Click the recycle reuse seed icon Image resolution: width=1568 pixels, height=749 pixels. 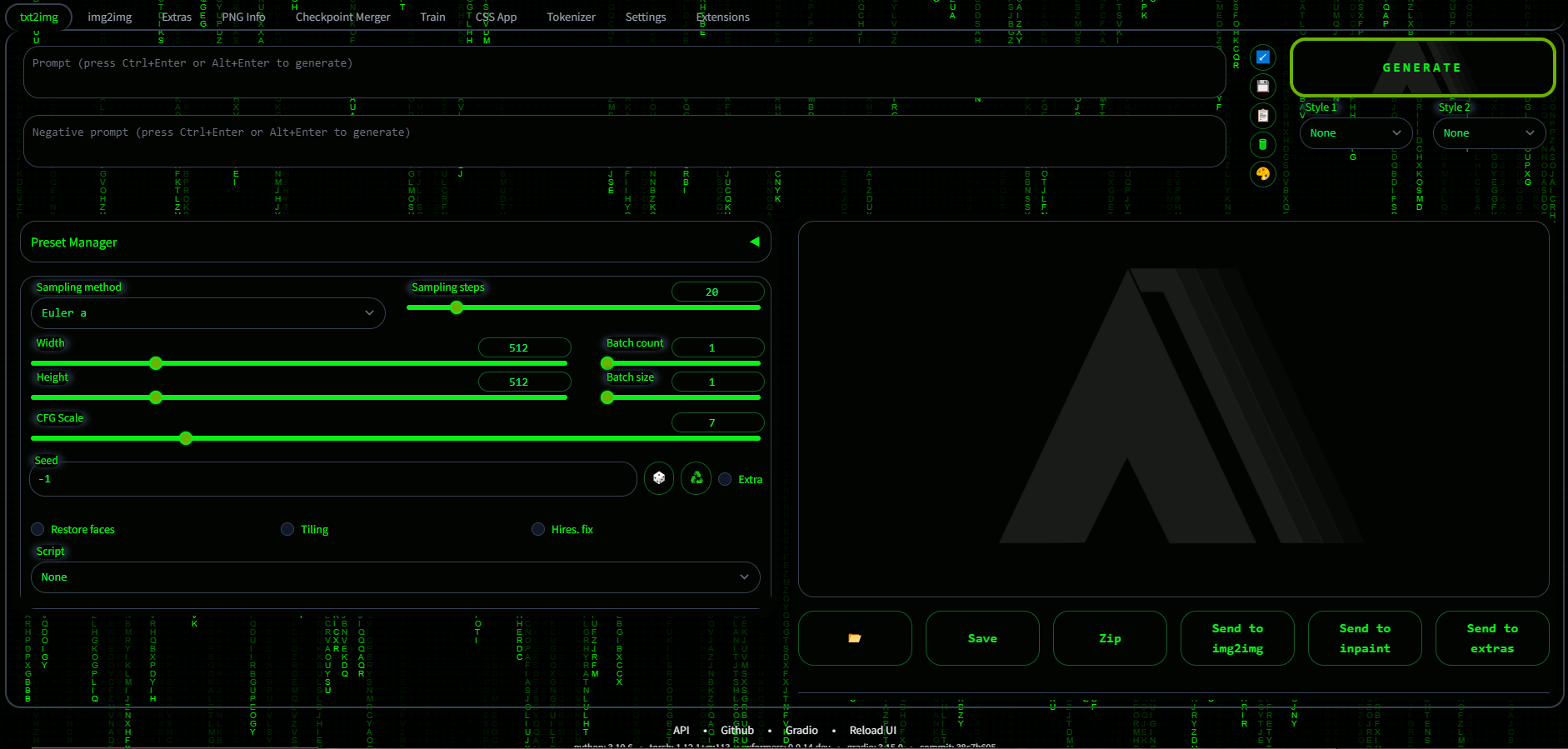coord(697,478)
